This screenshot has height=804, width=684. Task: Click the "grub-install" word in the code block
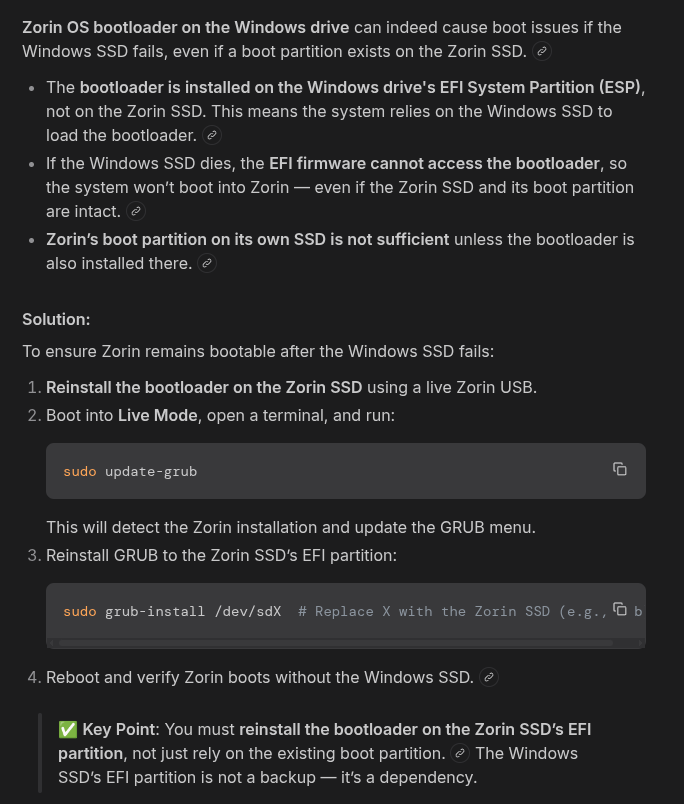[x=150, y=611]
